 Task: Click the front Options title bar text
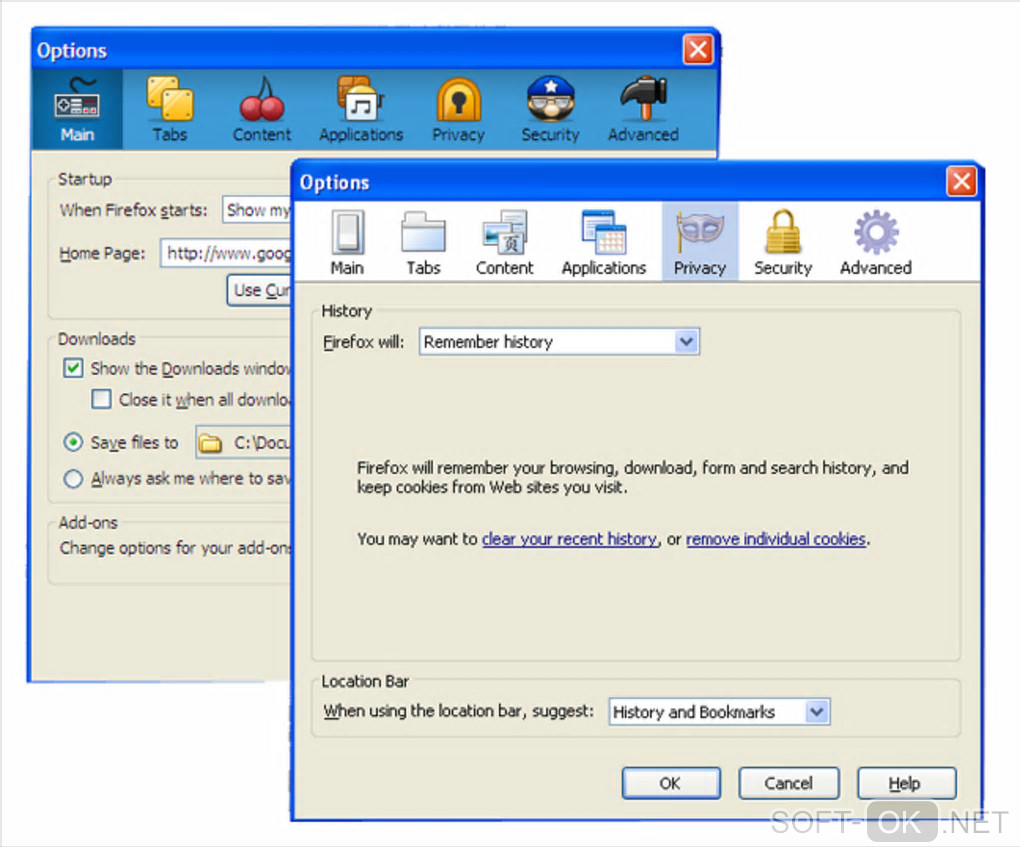tap(334, 183)
